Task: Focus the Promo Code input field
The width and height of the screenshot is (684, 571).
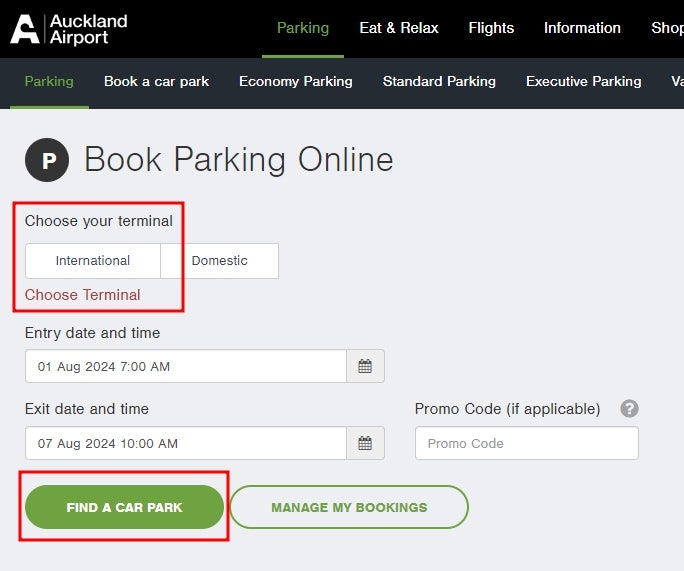Action: (x=527, y=443)
